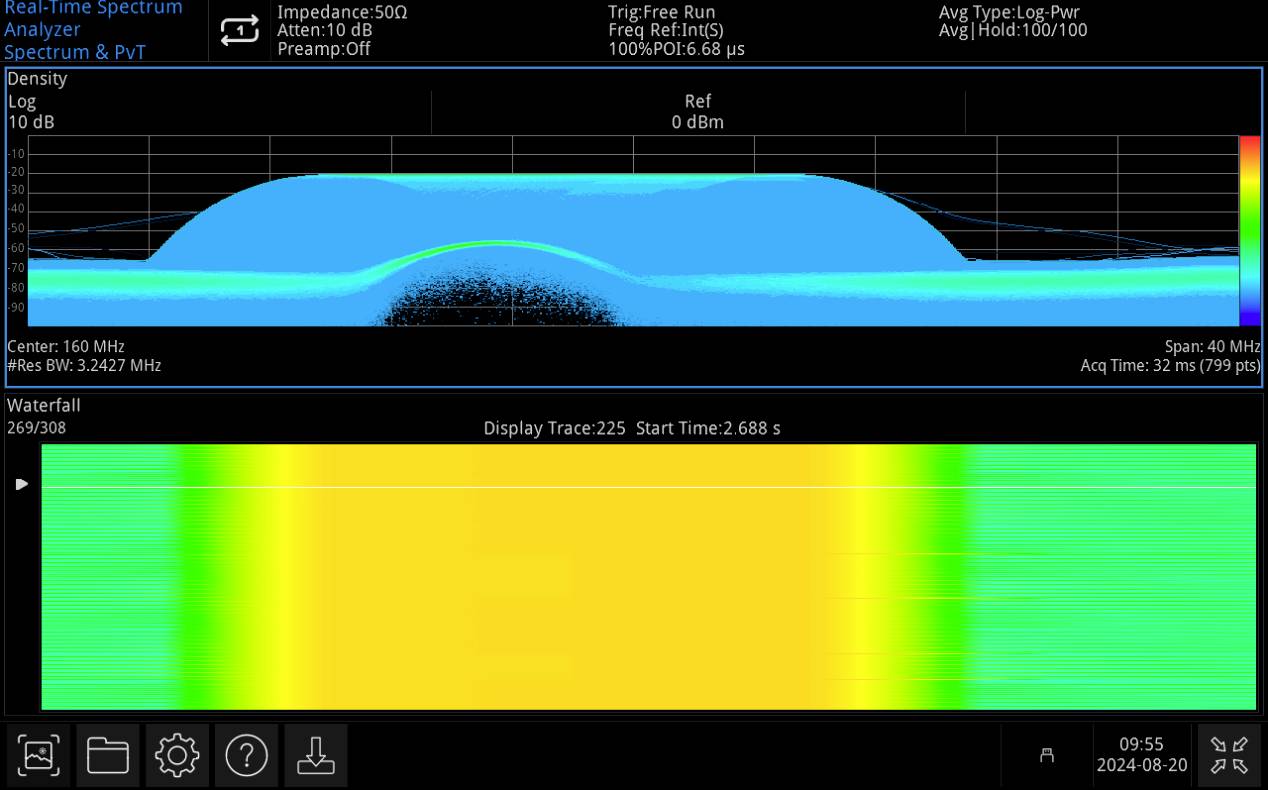The image size is (1268, 790).
Task: Open the settings gear
Action: pos(177,755)
